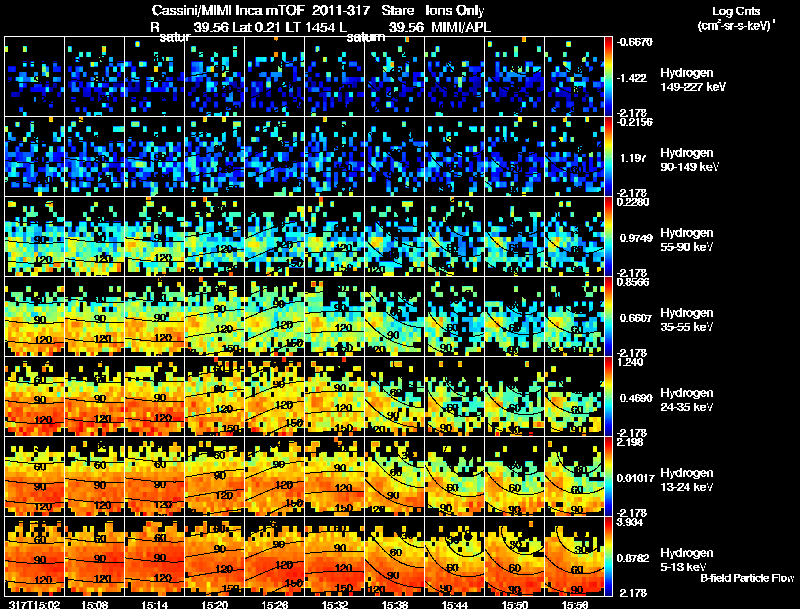The image size is (800, 609).
Task: Click the color bar for Hydrogen 55-90 keV
Action: coord(608,237)
